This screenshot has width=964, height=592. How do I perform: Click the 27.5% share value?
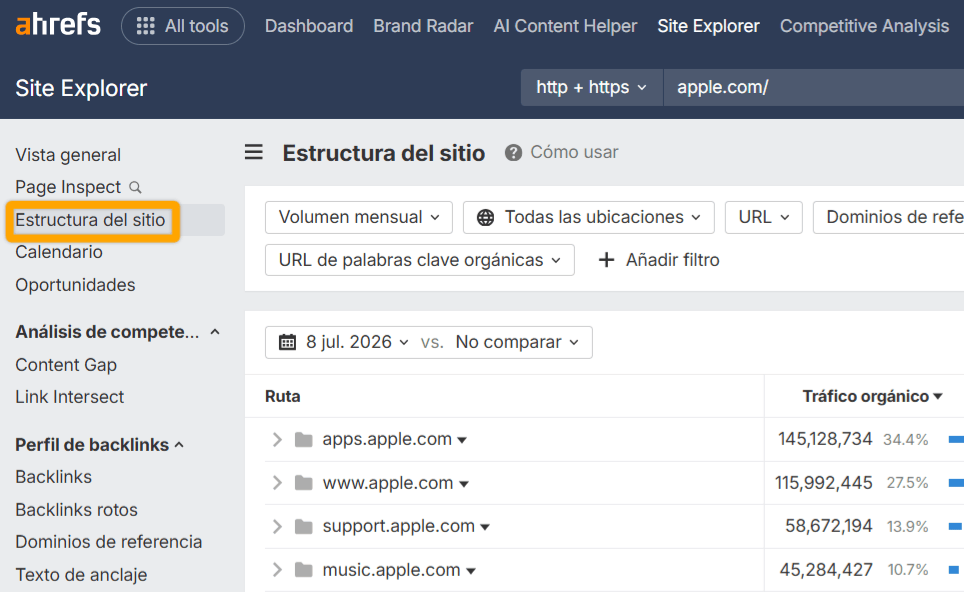(907, 483)
